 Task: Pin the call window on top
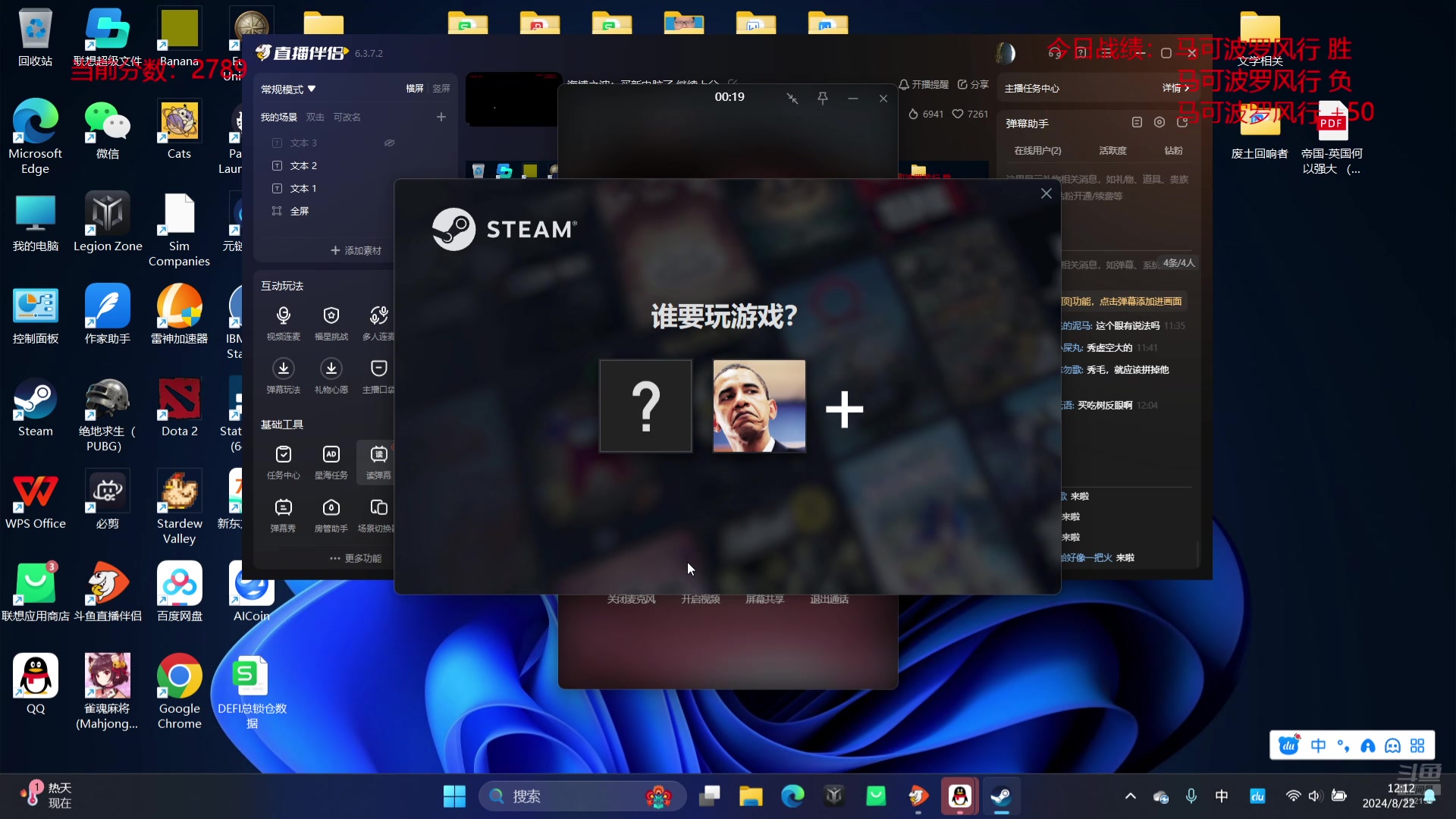[x=823, y=98]
